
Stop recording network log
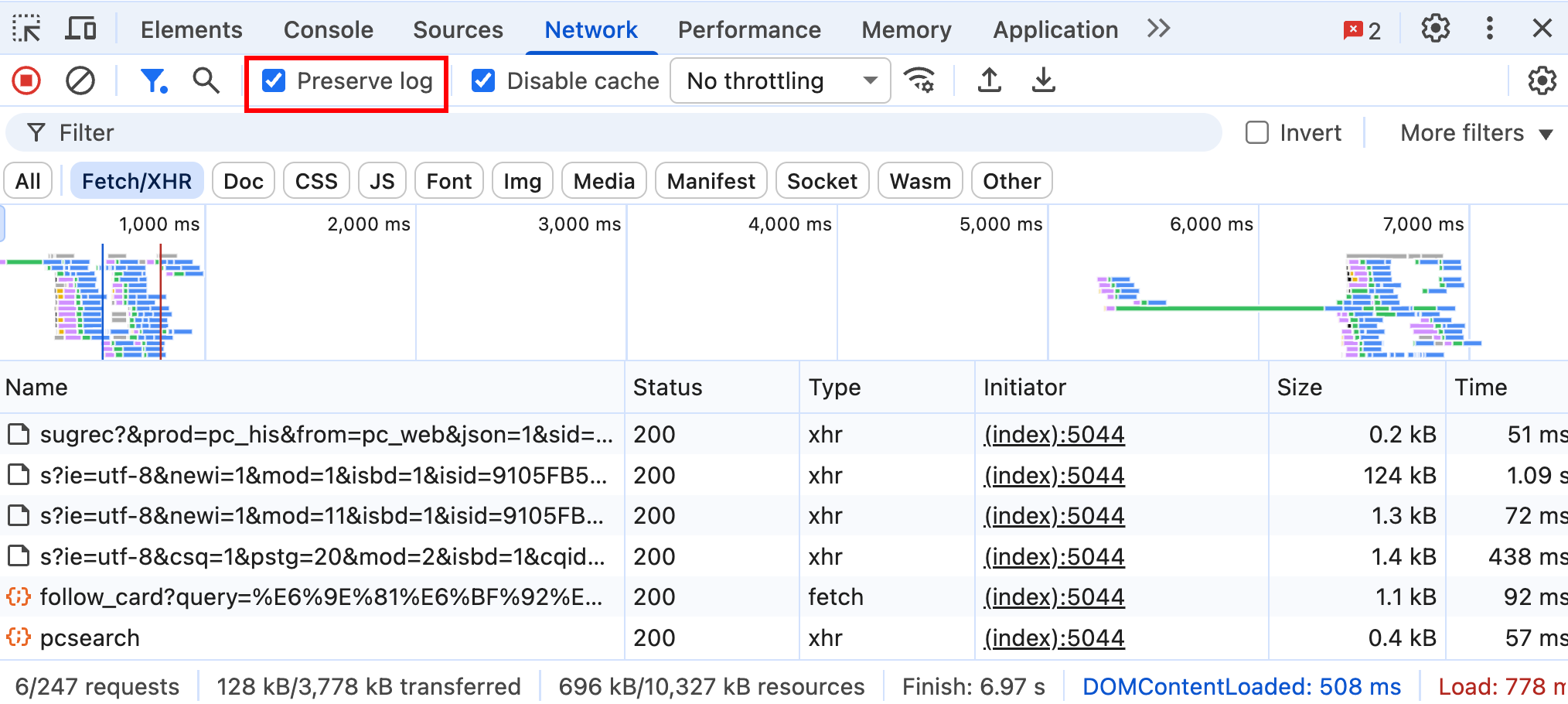(x=26, y=80)
